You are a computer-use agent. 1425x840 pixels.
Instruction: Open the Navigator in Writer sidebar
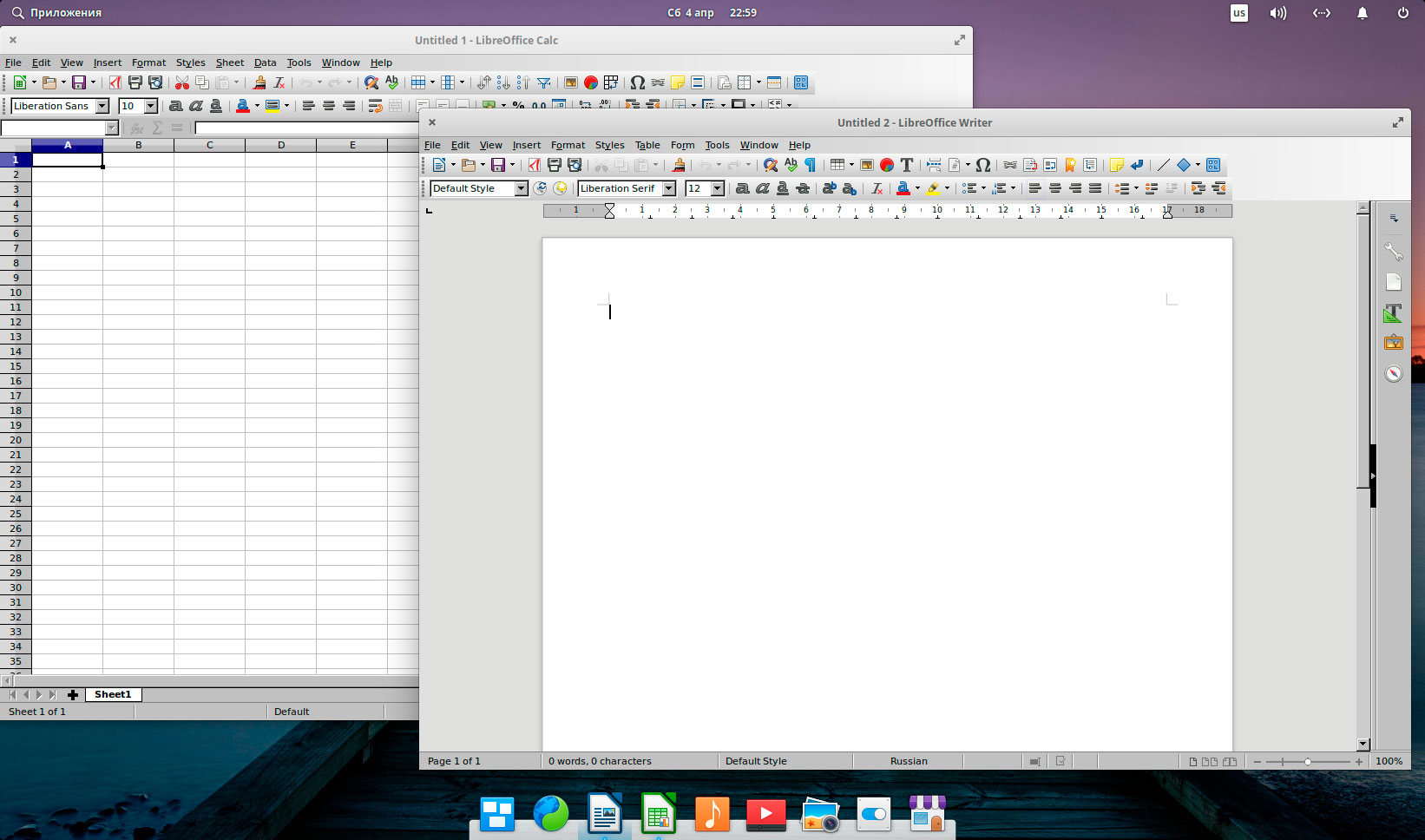(x=1393, y=374)
